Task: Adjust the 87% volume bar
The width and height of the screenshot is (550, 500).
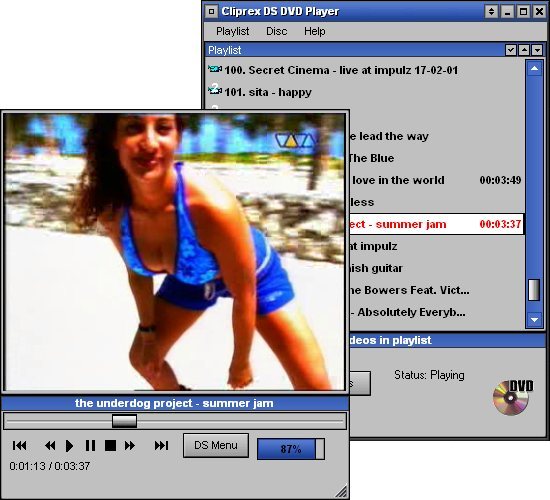Action: coord(291,449)
